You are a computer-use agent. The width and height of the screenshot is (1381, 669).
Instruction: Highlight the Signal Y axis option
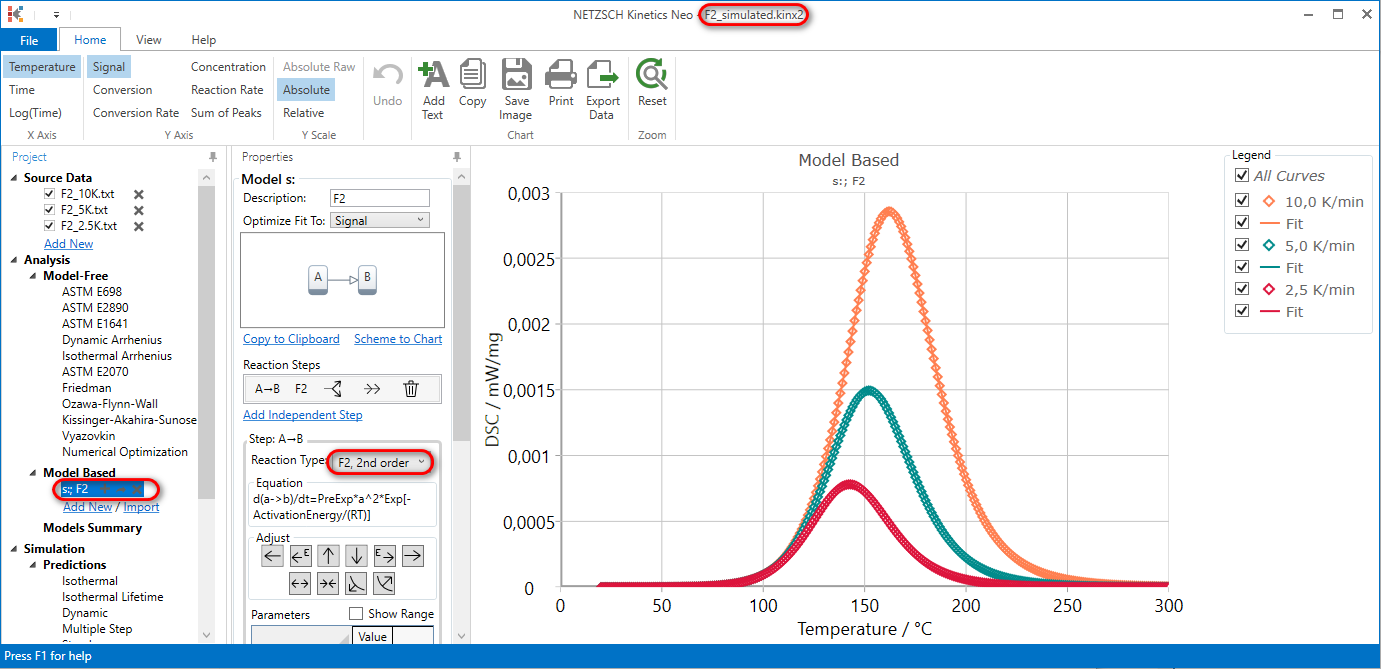coord(108,66)
